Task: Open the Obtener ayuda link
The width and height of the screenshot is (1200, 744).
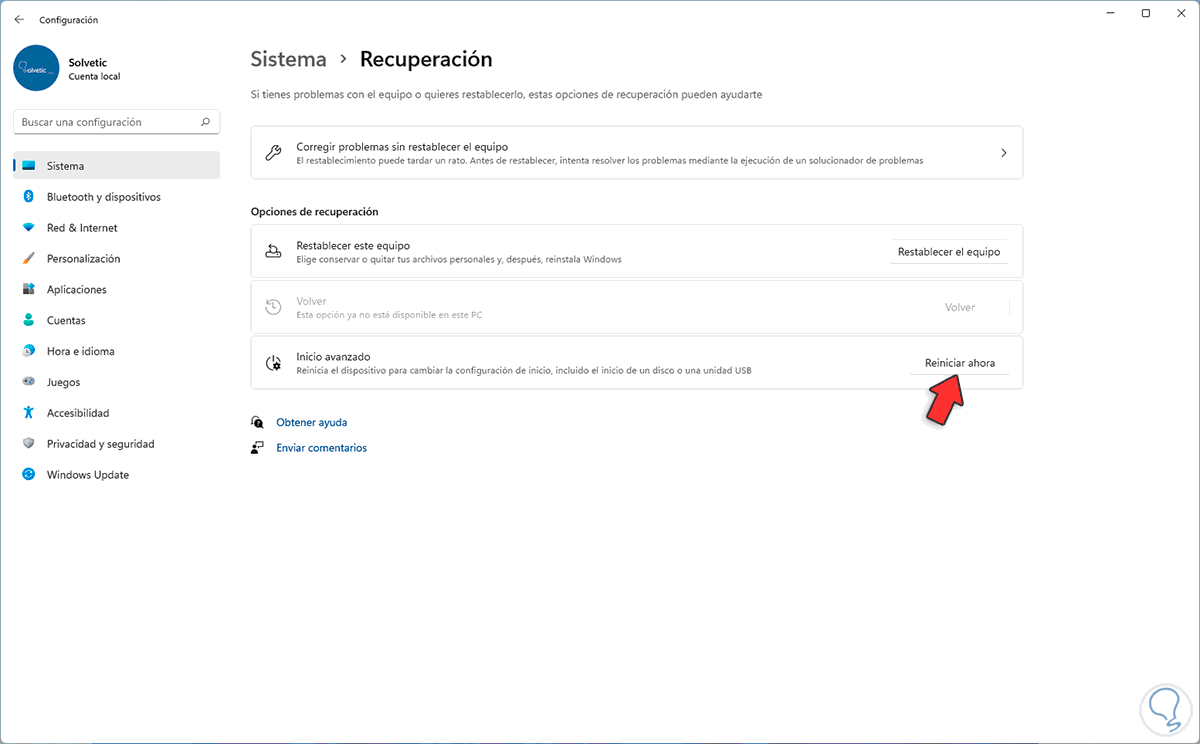Action: coord(311,423)
